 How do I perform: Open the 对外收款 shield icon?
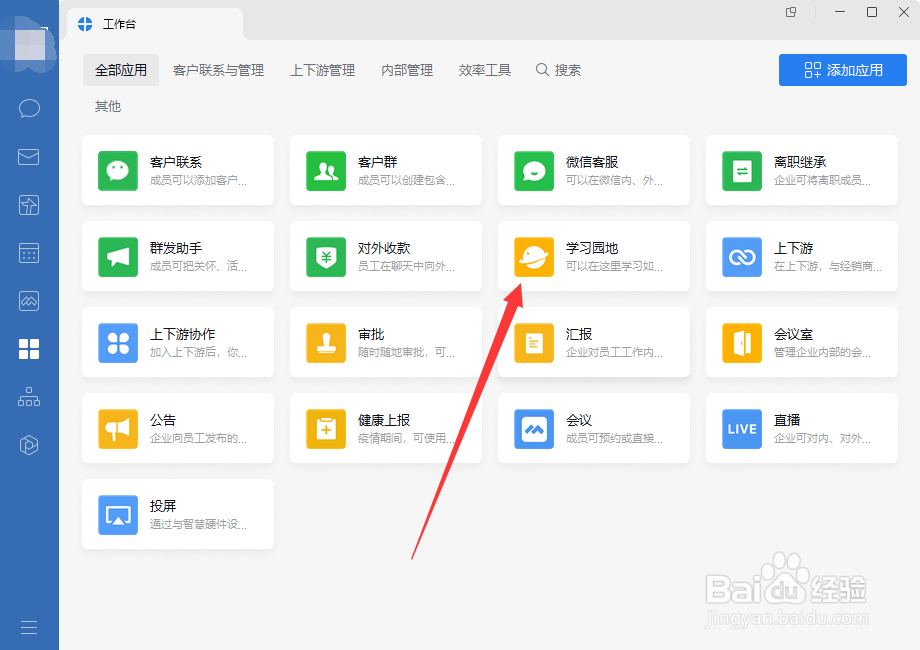click(x=326, y=257)
